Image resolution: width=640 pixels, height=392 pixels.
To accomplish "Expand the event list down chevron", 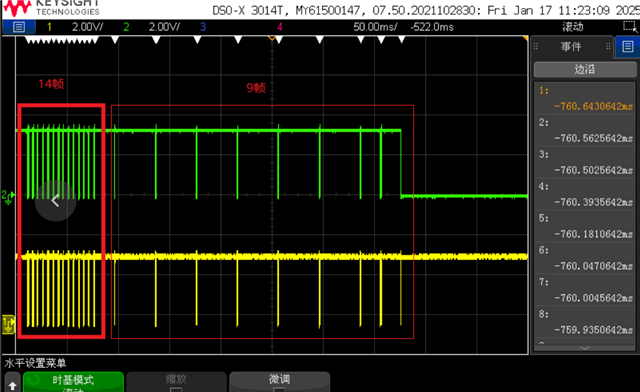I will tap(585, 347).
